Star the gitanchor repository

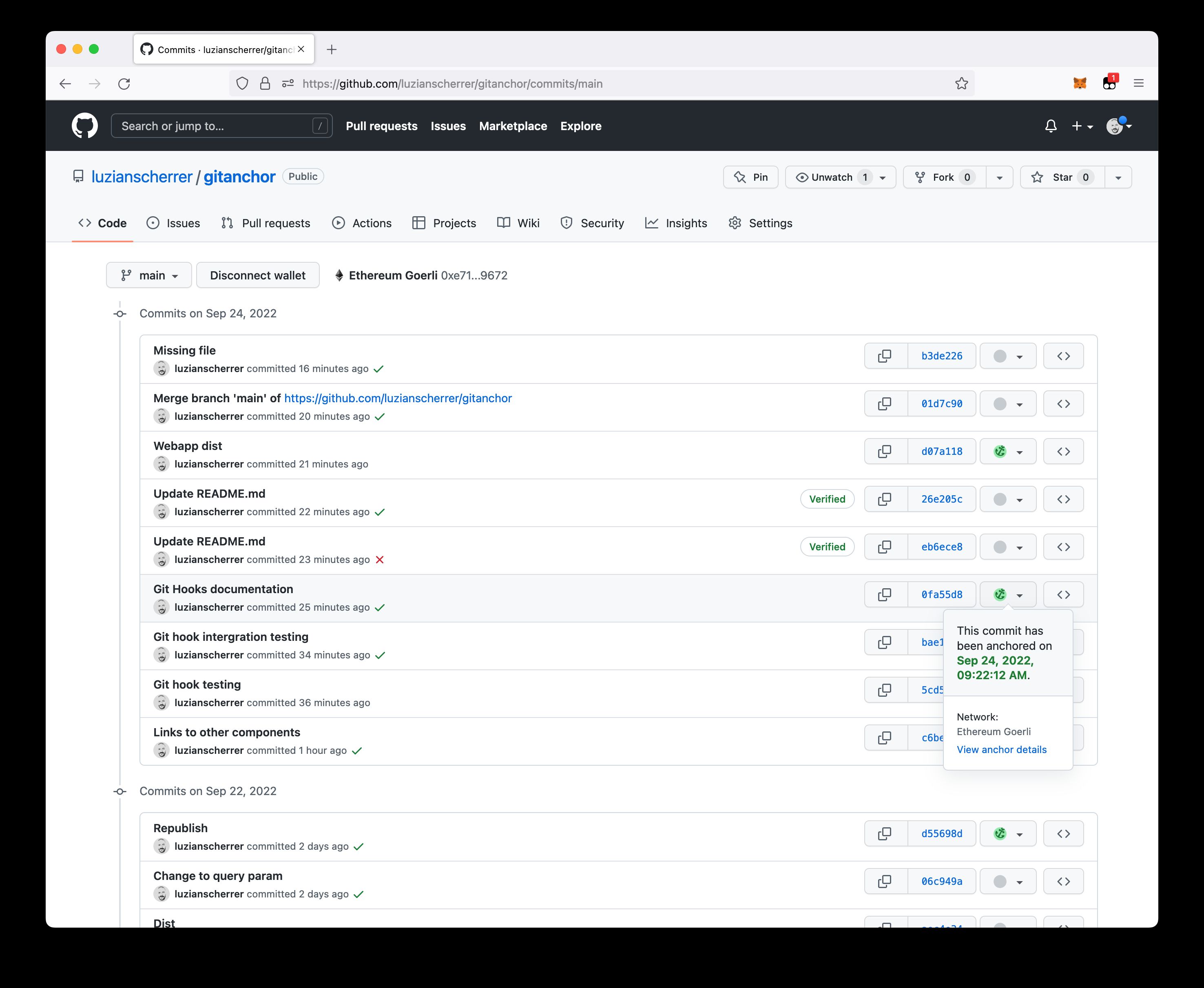[1062, 177]
